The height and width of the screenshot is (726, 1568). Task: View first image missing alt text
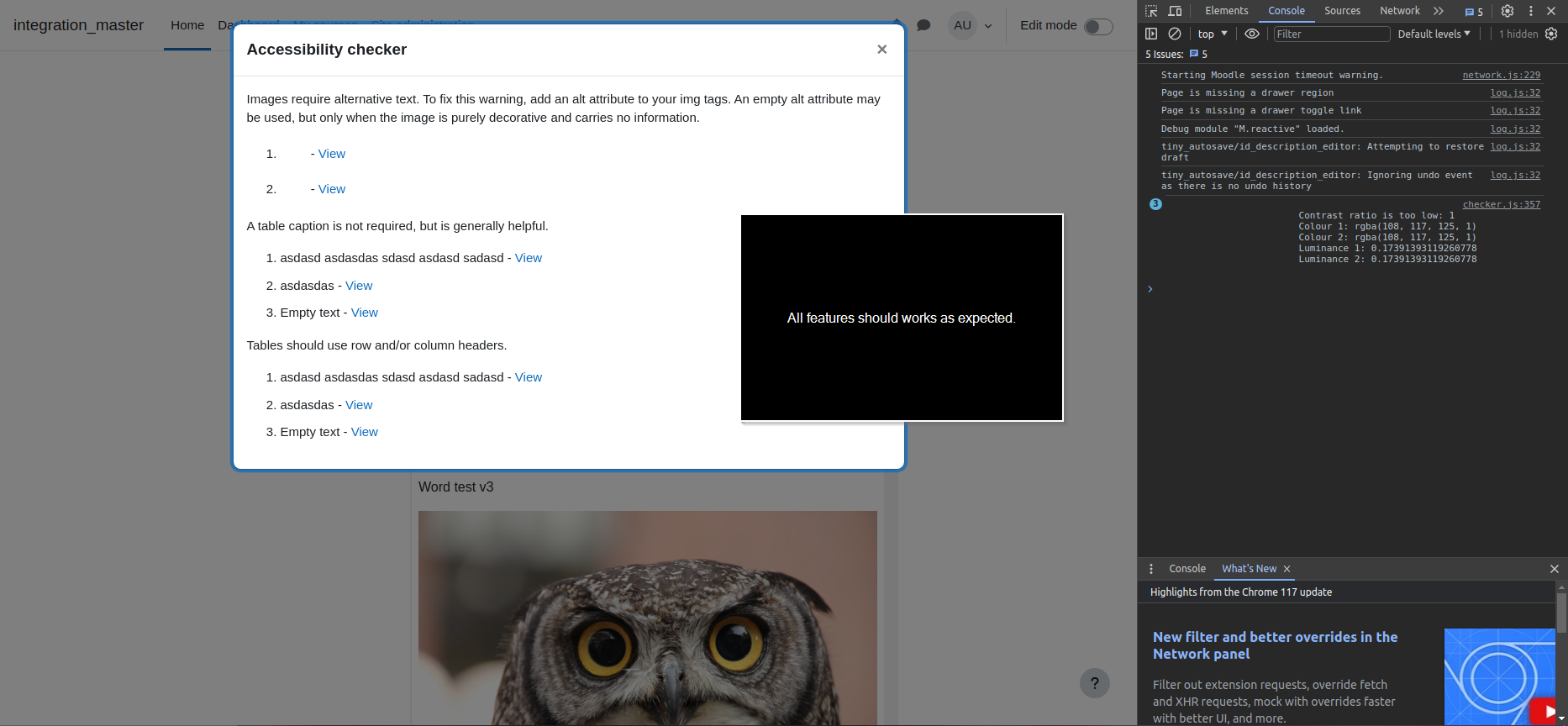[x=331, y=154]
